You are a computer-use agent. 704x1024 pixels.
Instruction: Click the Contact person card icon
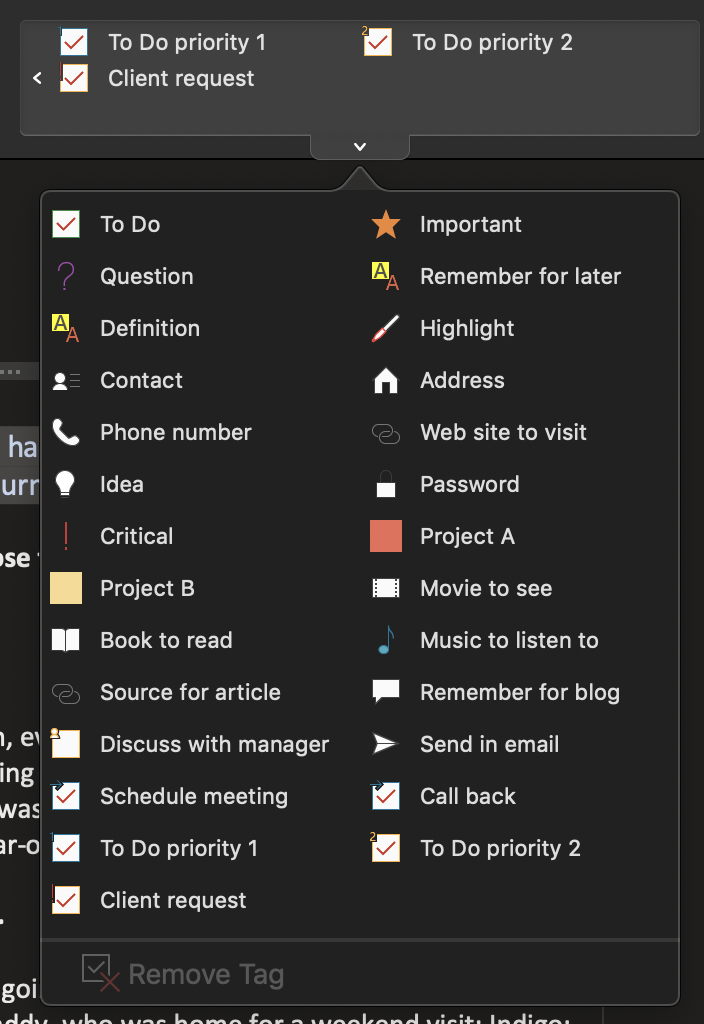point(66,381)
